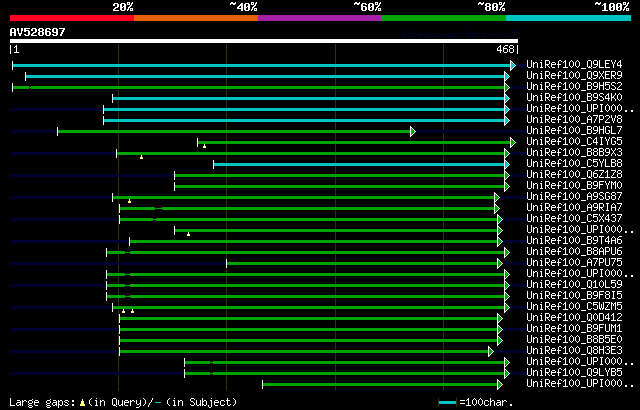Click the cyan 100char scale bar in legend

(x=447, y=403)
